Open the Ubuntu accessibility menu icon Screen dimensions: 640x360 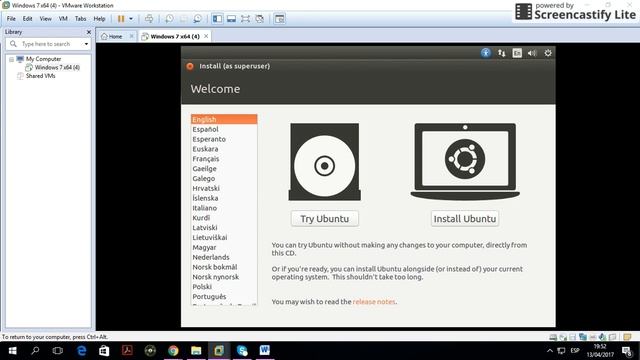coord(486,53)
